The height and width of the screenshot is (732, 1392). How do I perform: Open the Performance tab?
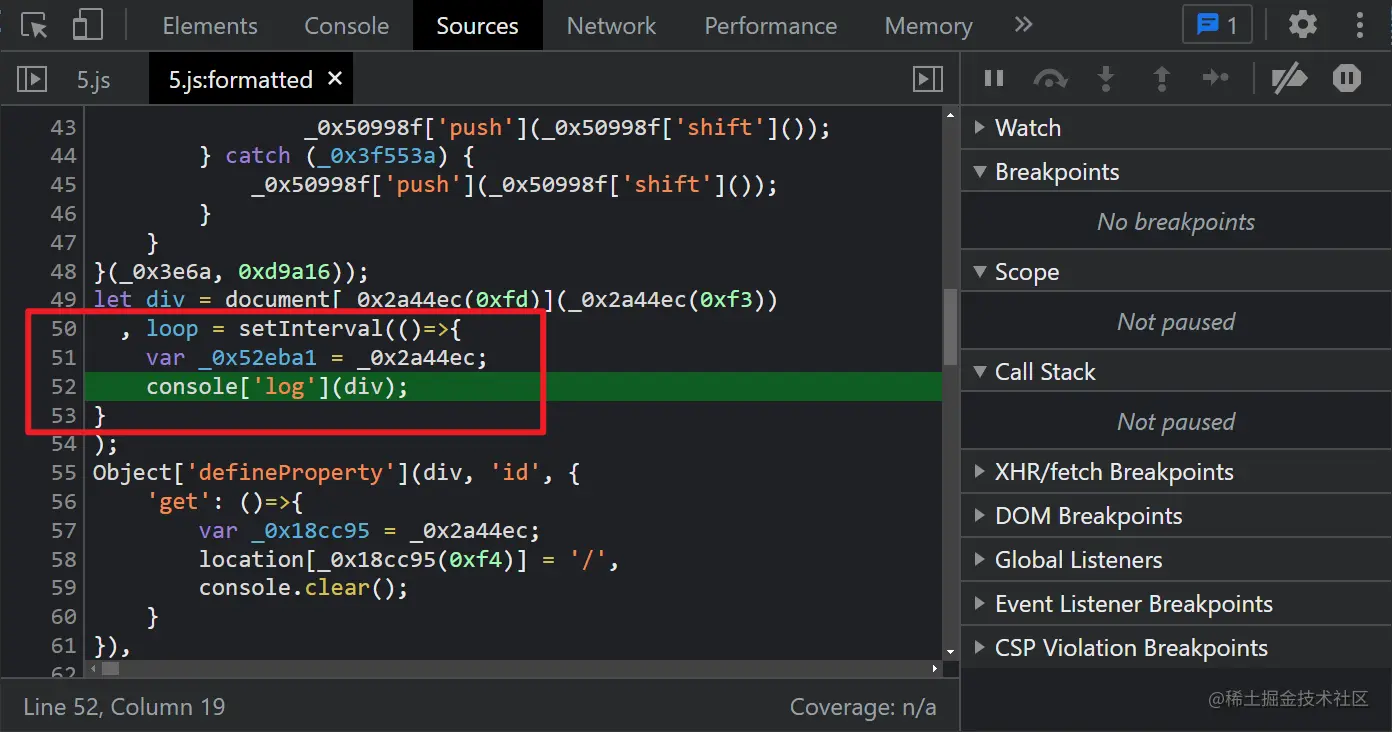tap(771, 26)
